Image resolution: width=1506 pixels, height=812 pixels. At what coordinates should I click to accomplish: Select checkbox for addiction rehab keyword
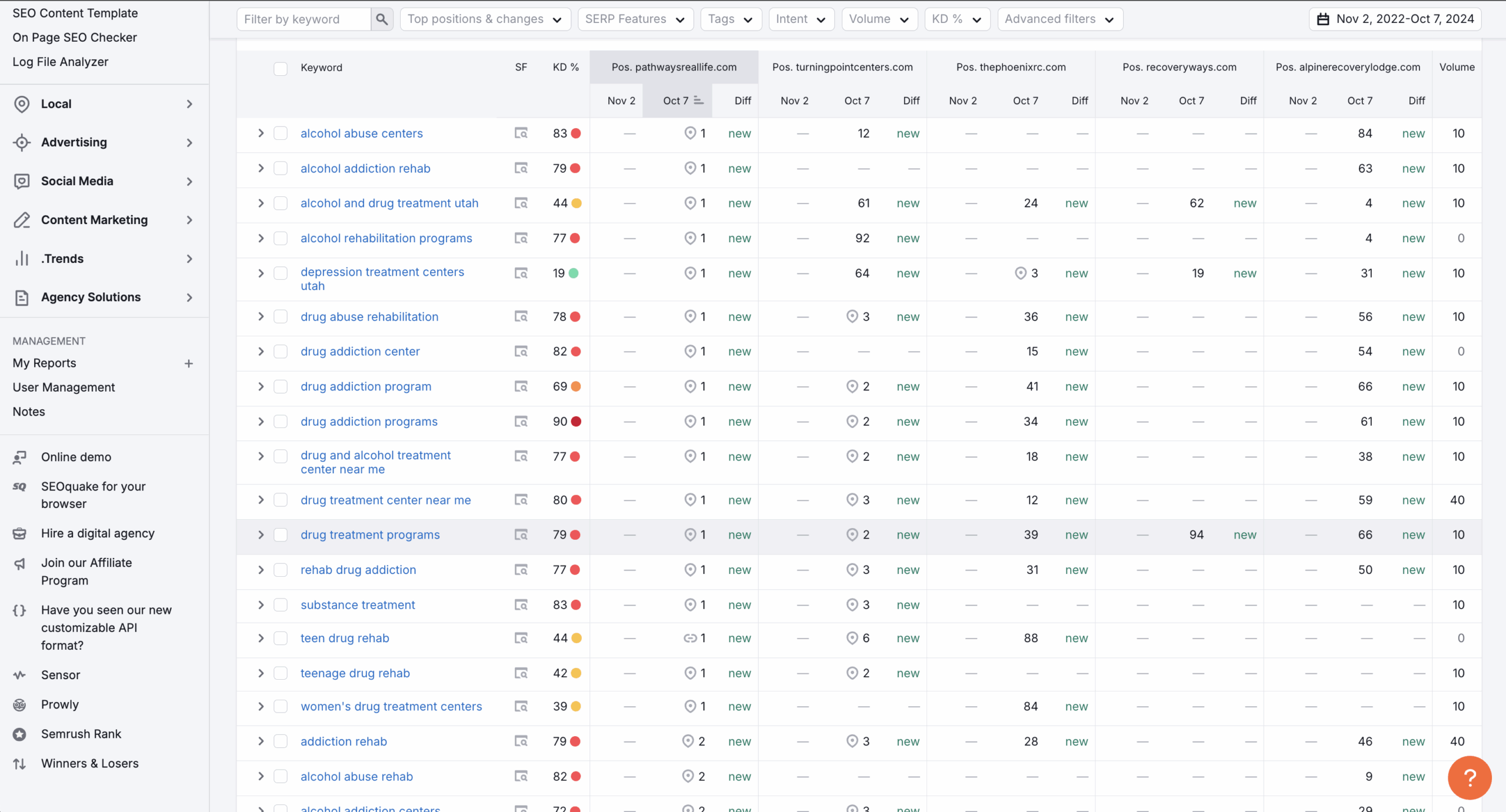pyautogui.click(x=281, y=741)
